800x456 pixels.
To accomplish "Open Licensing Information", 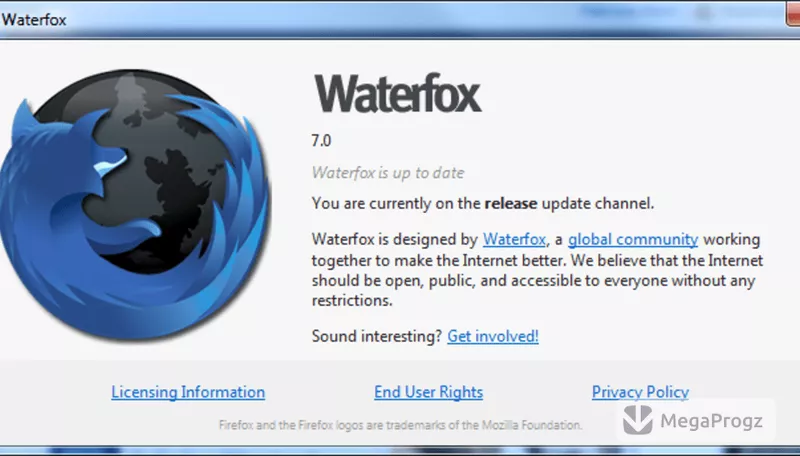I will point(188,392).
